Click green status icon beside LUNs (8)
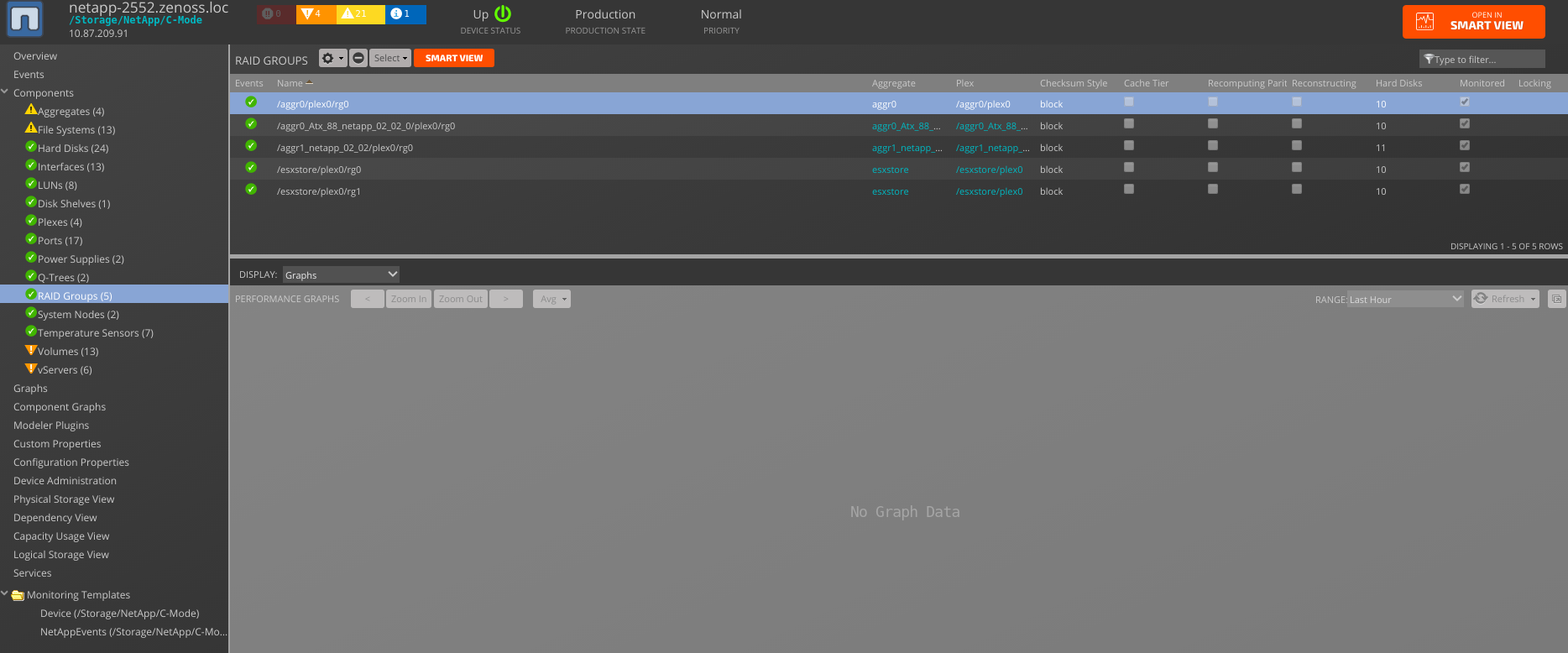This screenshot has height=653, width=1568. [x=31, y=184]
